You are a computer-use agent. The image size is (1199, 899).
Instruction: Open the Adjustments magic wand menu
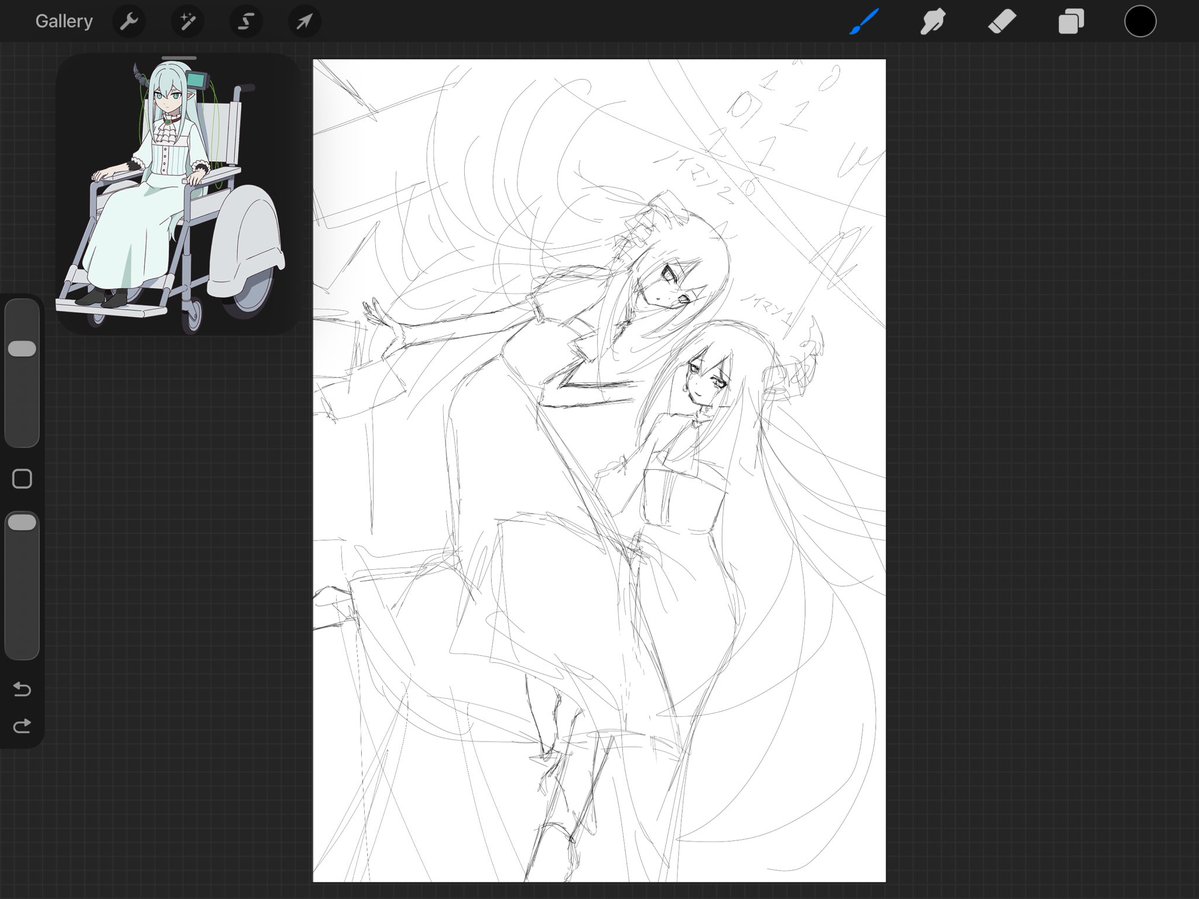click(x=187, y=21)
